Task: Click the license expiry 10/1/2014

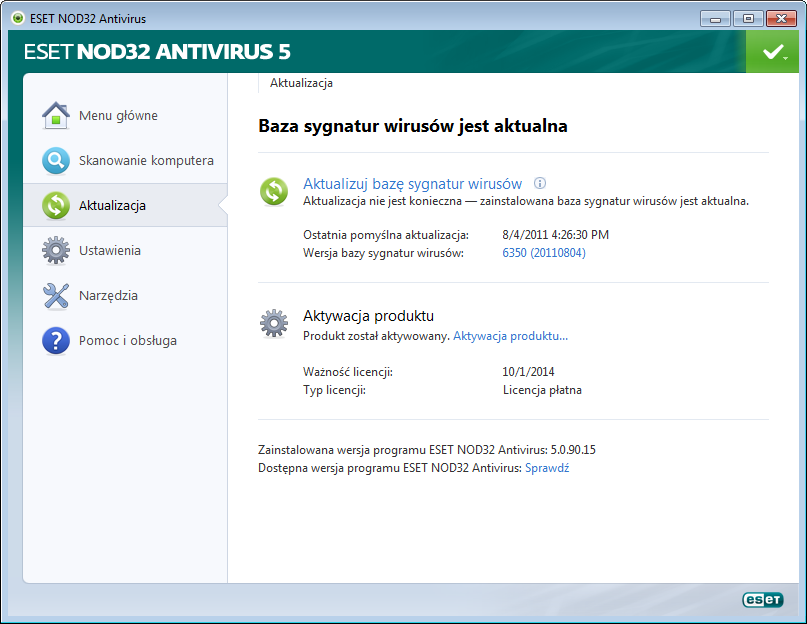Action: [x=528, y=372]
